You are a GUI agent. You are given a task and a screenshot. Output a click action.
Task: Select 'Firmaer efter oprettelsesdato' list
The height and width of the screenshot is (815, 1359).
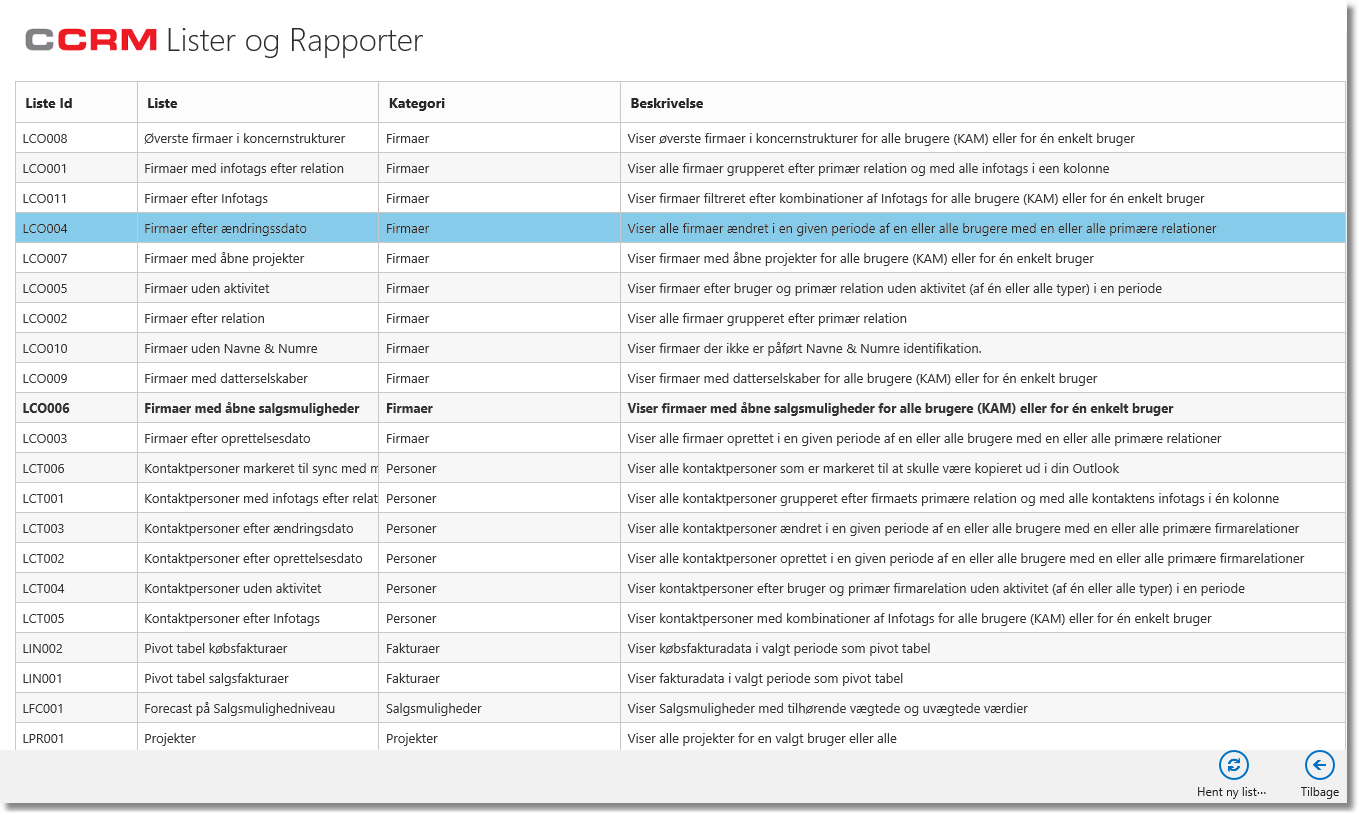coord(227,438)
